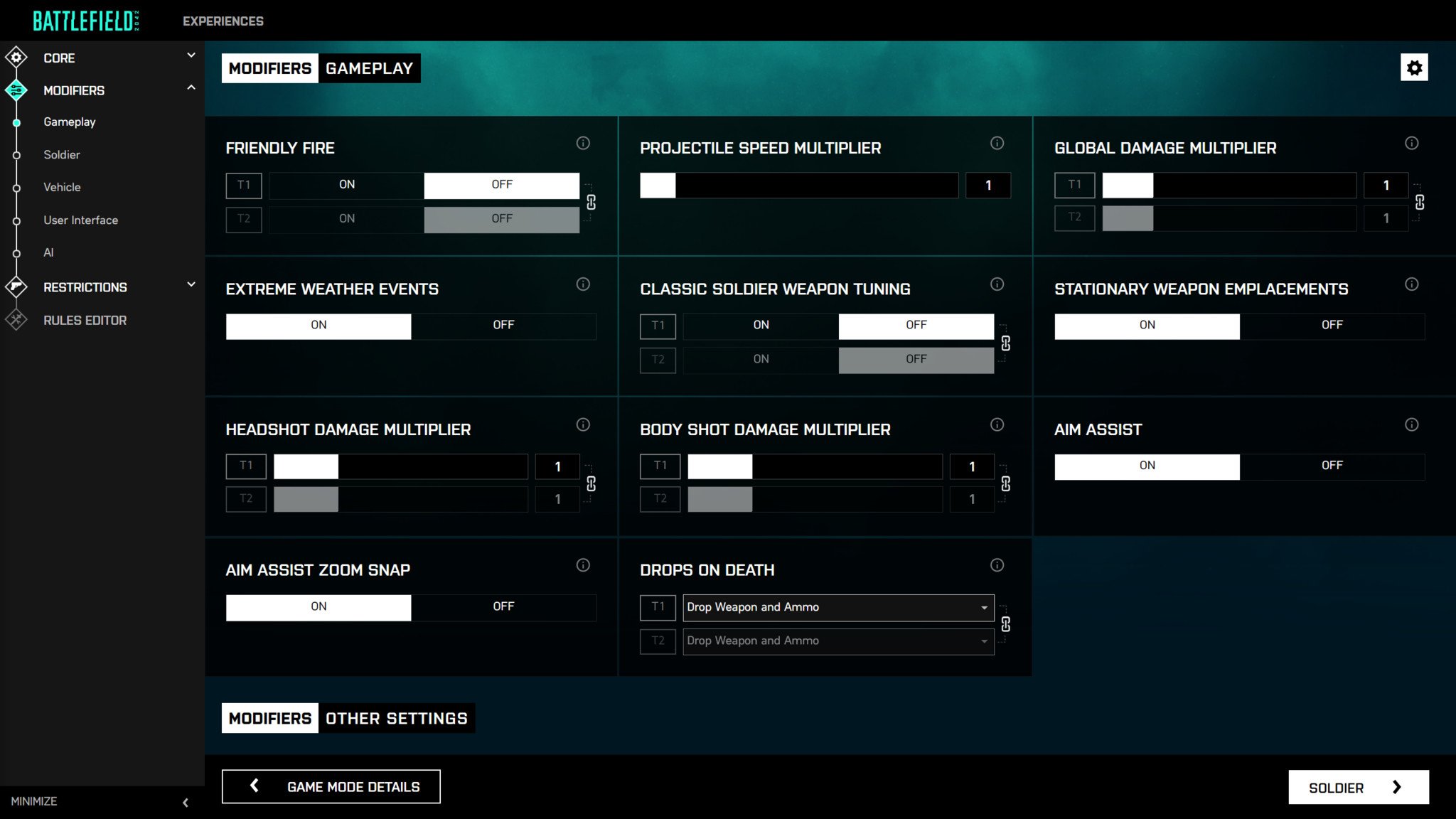Click the link icon for Body Shot Damage Multiplier
This screenshot has width=1456, height=819.
pyautogui.click(x=1005, y=483)
